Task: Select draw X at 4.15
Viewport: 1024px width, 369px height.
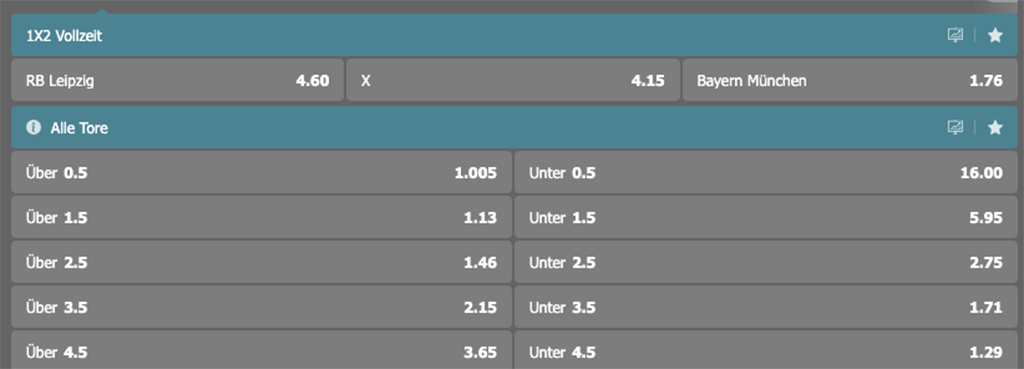Action: pos(513,81)
